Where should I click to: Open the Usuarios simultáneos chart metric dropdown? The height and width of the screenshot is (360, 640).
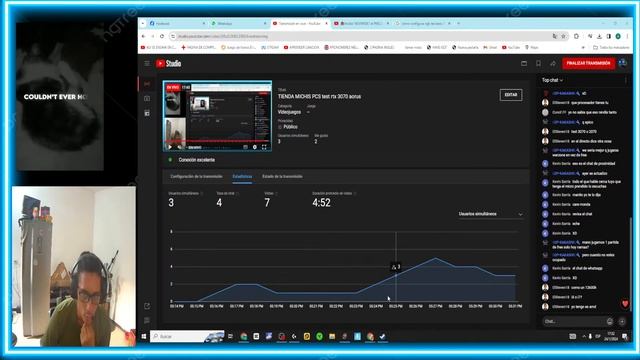(x=490, y=214)
